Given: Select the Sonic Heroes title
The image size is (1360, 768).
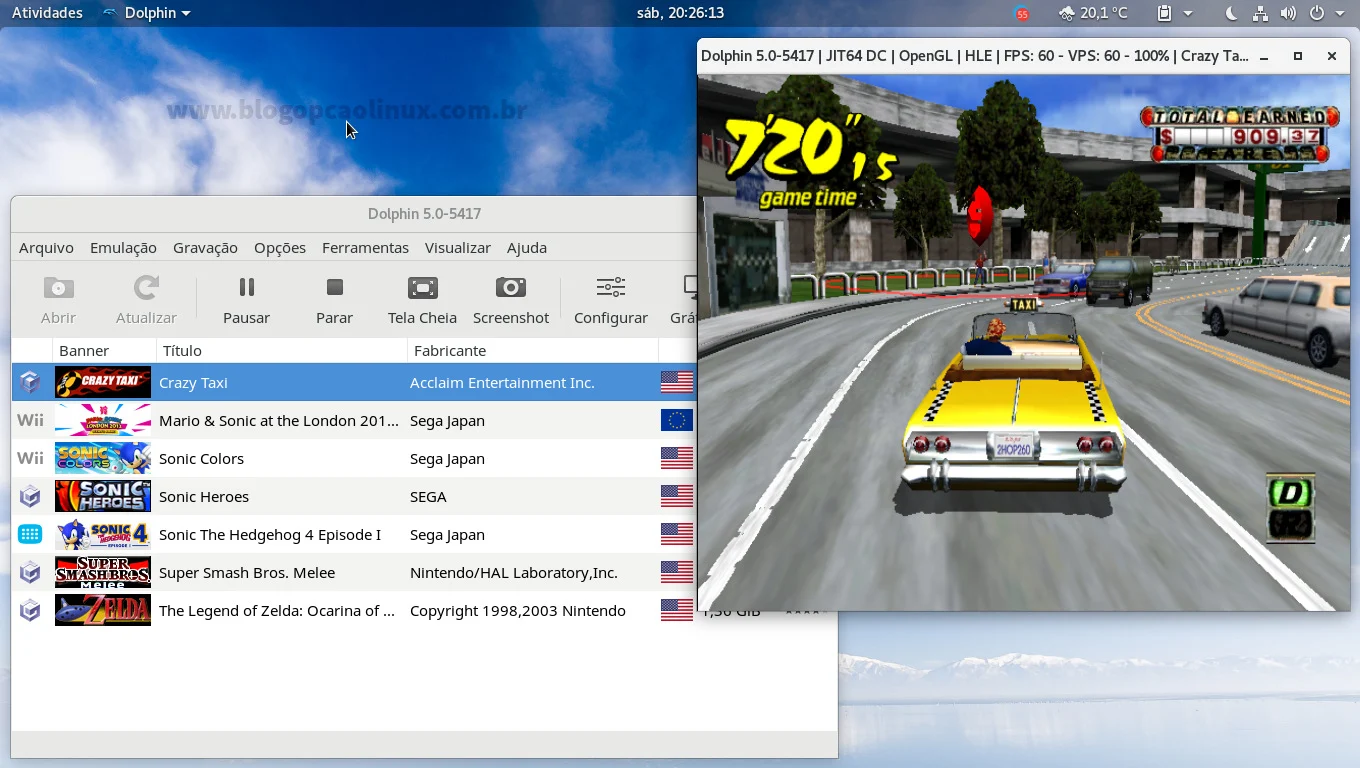Looking at the screenshot, I should pyautogui.click(x=204, y=497).
